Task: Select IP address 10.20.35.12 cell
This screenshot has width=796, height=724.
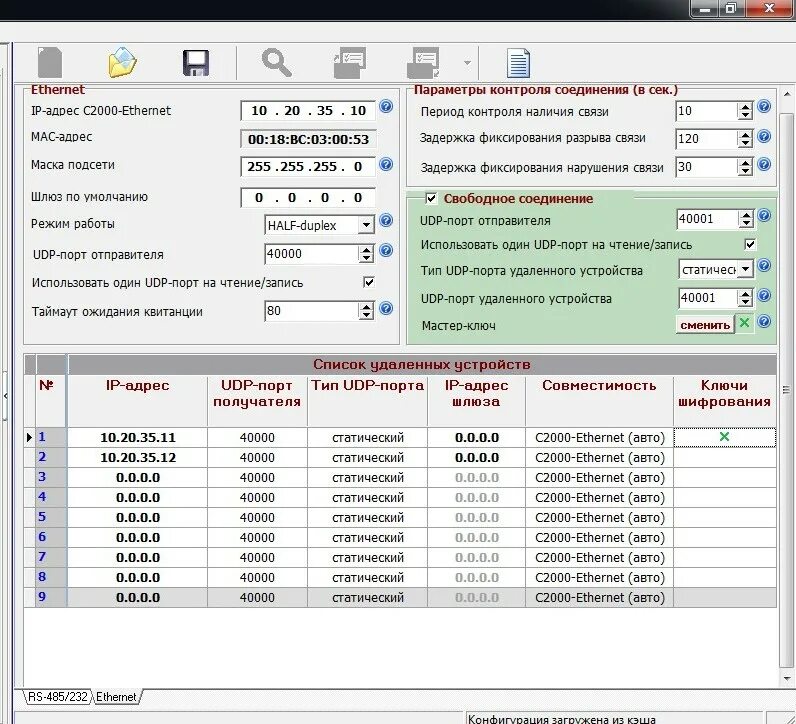Action: coord(138,457)
